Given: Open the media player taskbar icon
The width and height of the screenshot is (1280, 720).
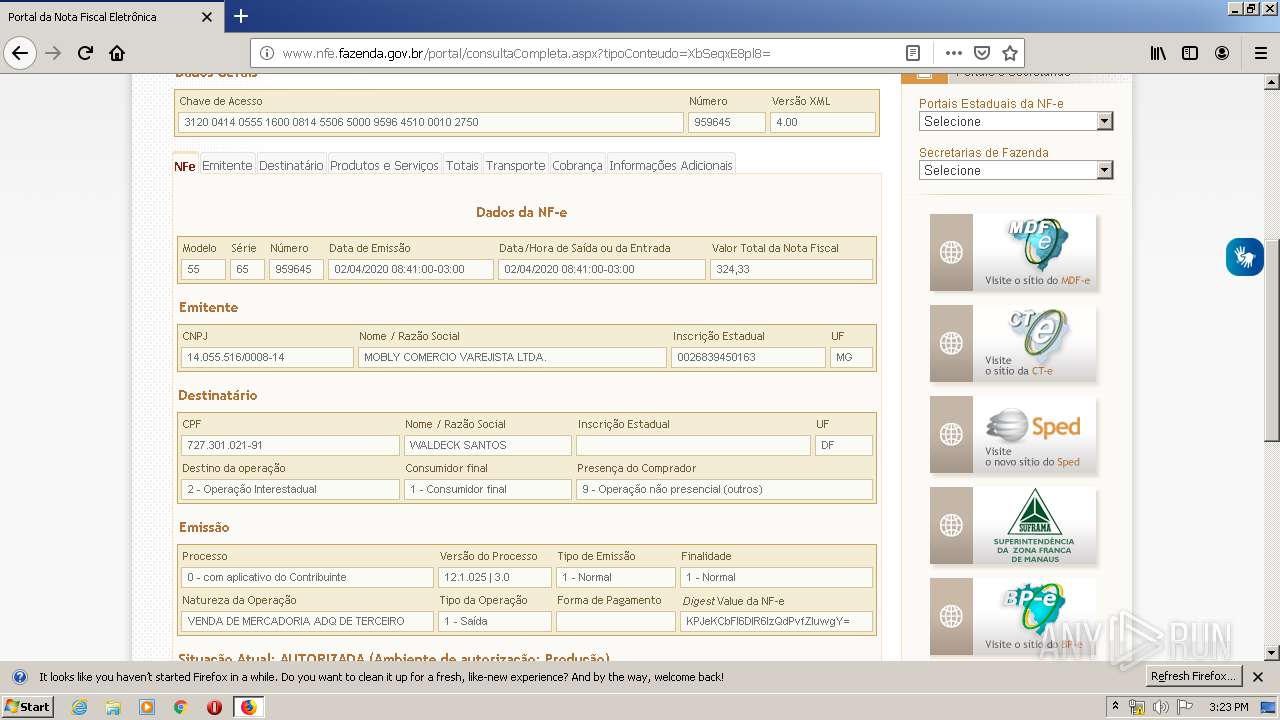Looking at the screenshot, I should 147,707.
